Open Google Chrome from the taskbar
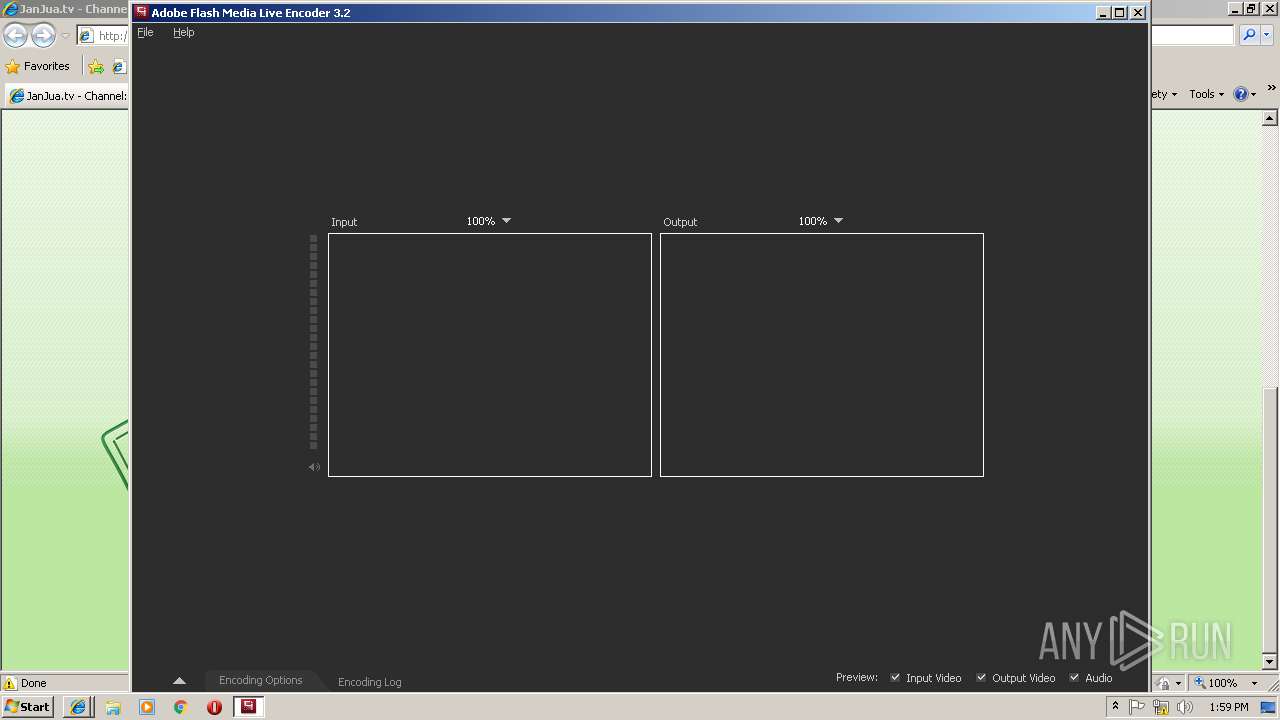The width and height of the screenshot is (1280, 720). point(180,707)
